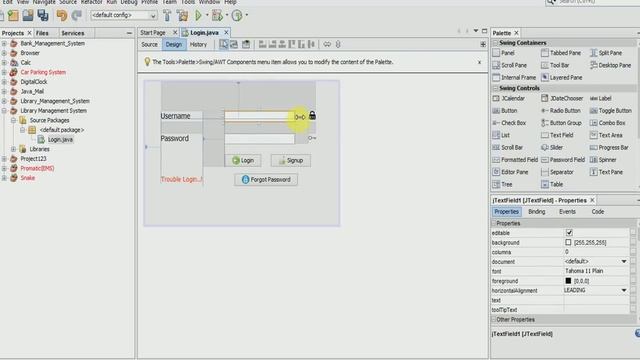640x360 pixels.
Task: Dismiss the Palette tip message
Action: tap(479, 62)
